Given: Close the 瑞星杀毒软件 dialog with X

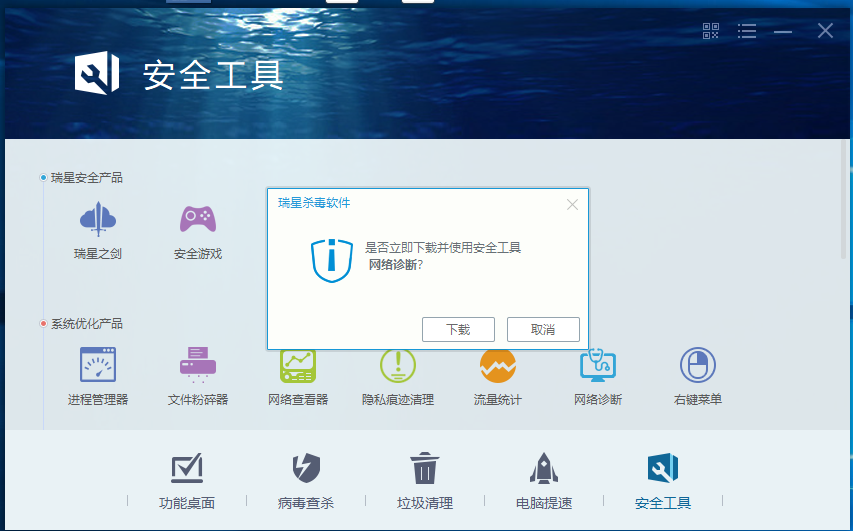Looking at the screenshot, I should pos(572,205).
